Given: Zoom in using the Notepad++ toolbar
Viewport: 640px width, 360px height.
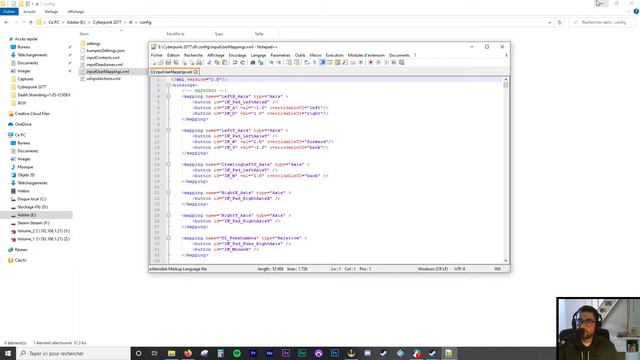Looking at the screenshot, I should coord(271,62).
